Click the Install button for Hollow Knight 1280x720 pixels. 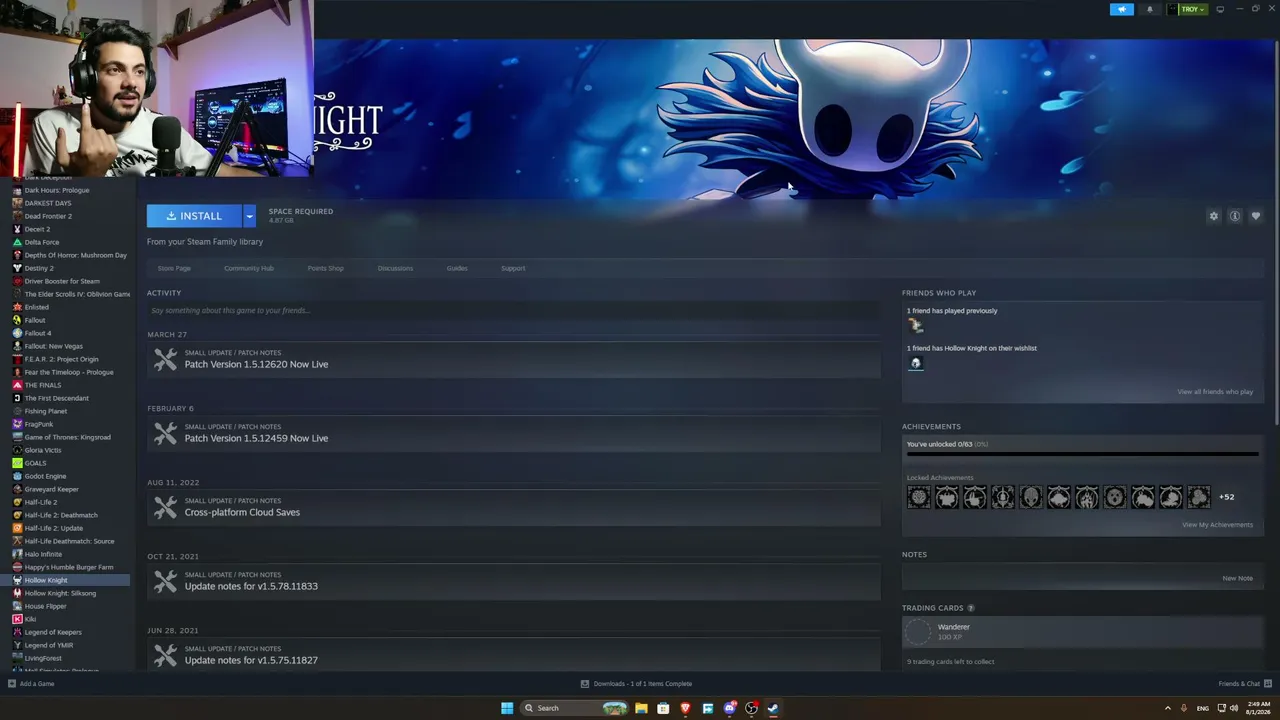pyautogui.click(x=194, y=216)
